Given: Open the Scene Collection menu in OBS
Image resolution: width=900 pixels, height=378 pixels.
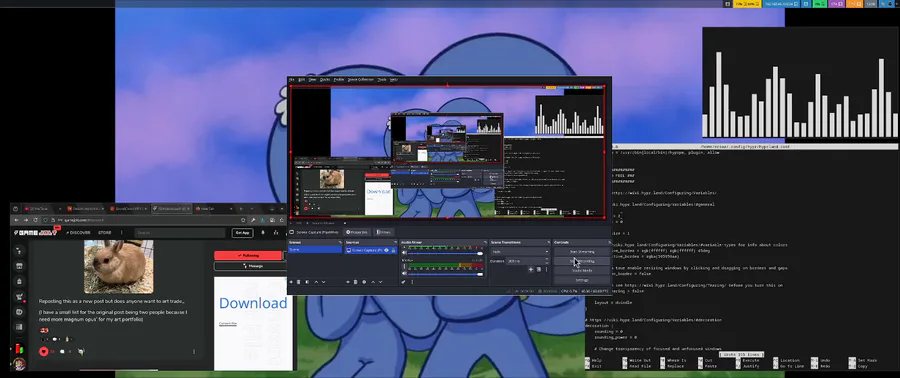Looking at the screenshot, I should [360, 79].
